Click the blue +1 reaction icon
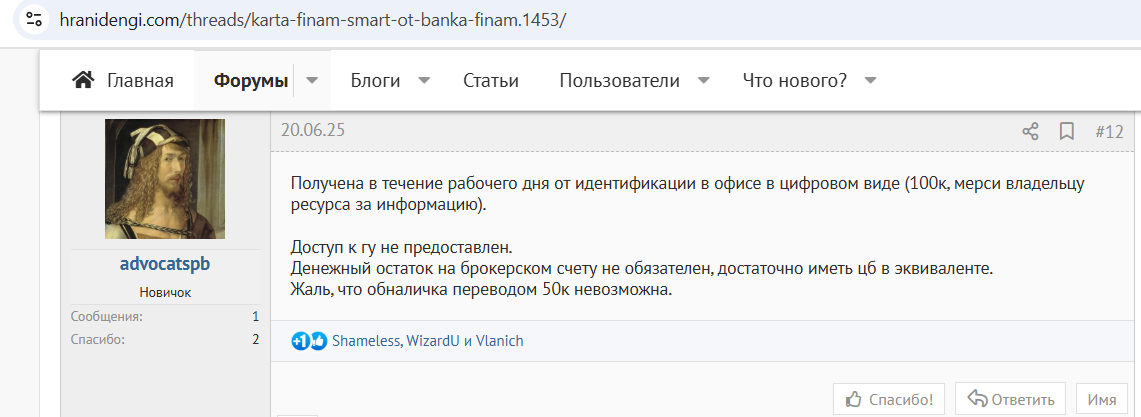1141x417 pixels. (300, 341)
